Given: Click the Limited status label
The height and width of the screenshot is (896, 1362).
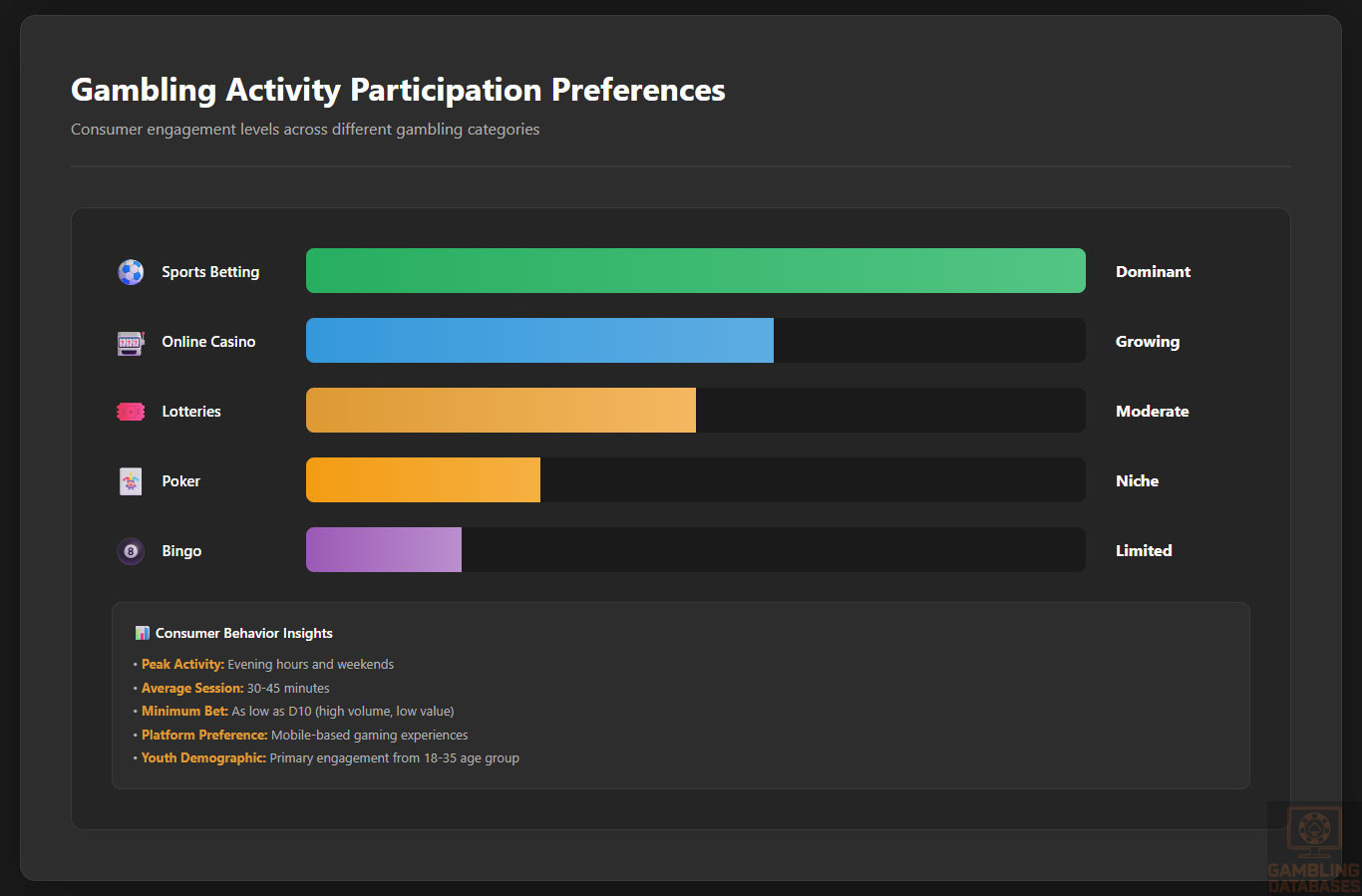Looking at the screenshot, I should tap(1144, 551).
